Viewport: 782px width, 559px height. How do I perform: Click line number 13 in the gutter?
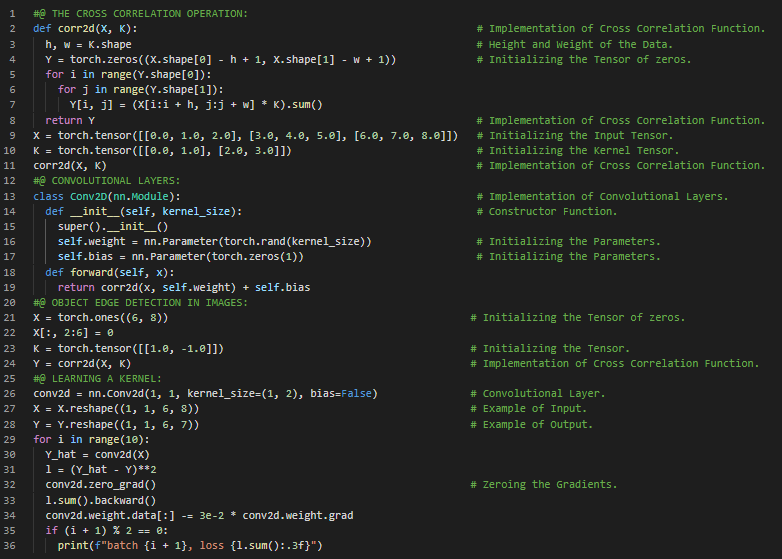[13, 196]
